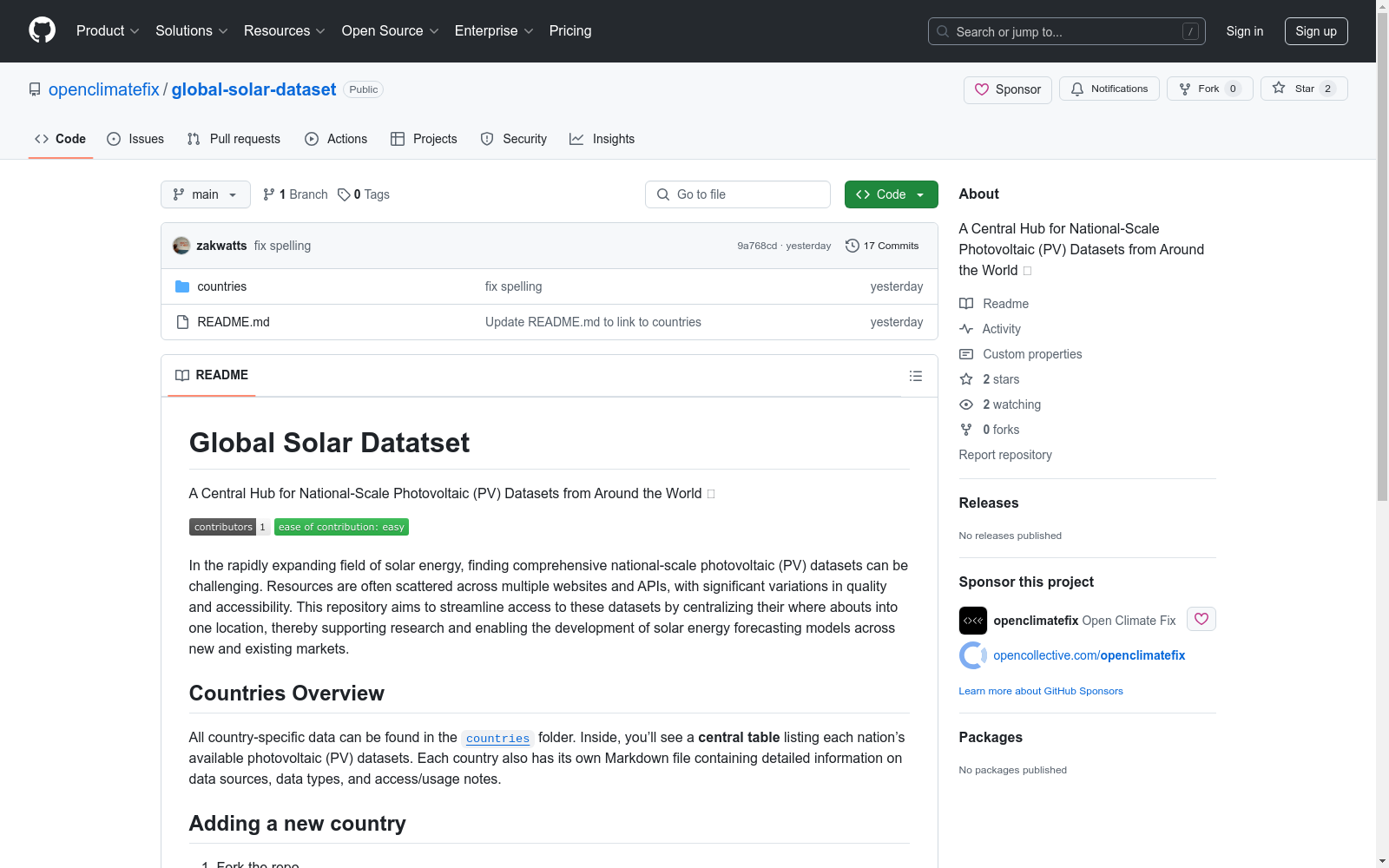The width and height of the screenshot is (1389, 868).
Task: Click the Sign up button
Action: click(x=1316, y=31)
